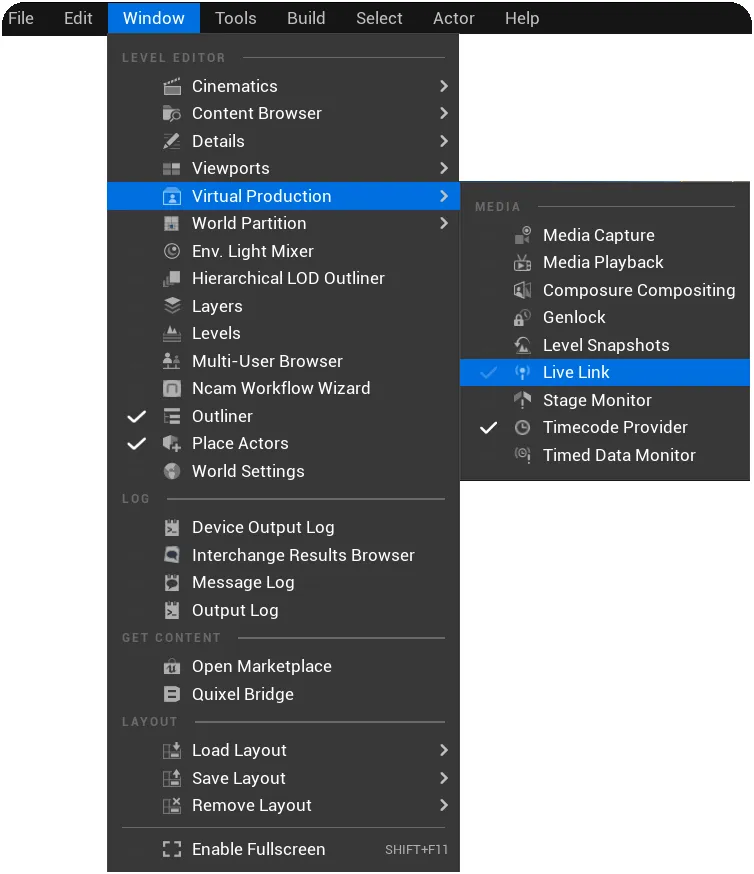Toggle the Live Link checkmark

pos(489,373)
